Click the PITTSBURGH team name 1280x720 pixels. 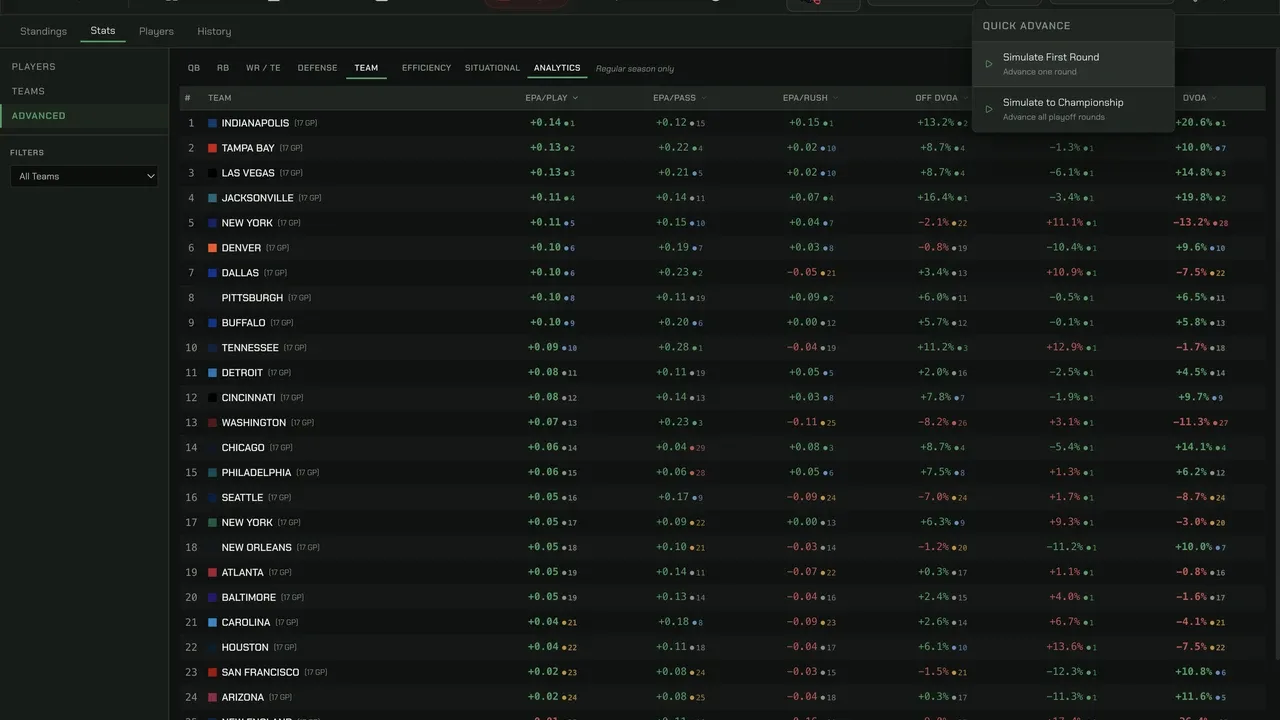[252, 298]
